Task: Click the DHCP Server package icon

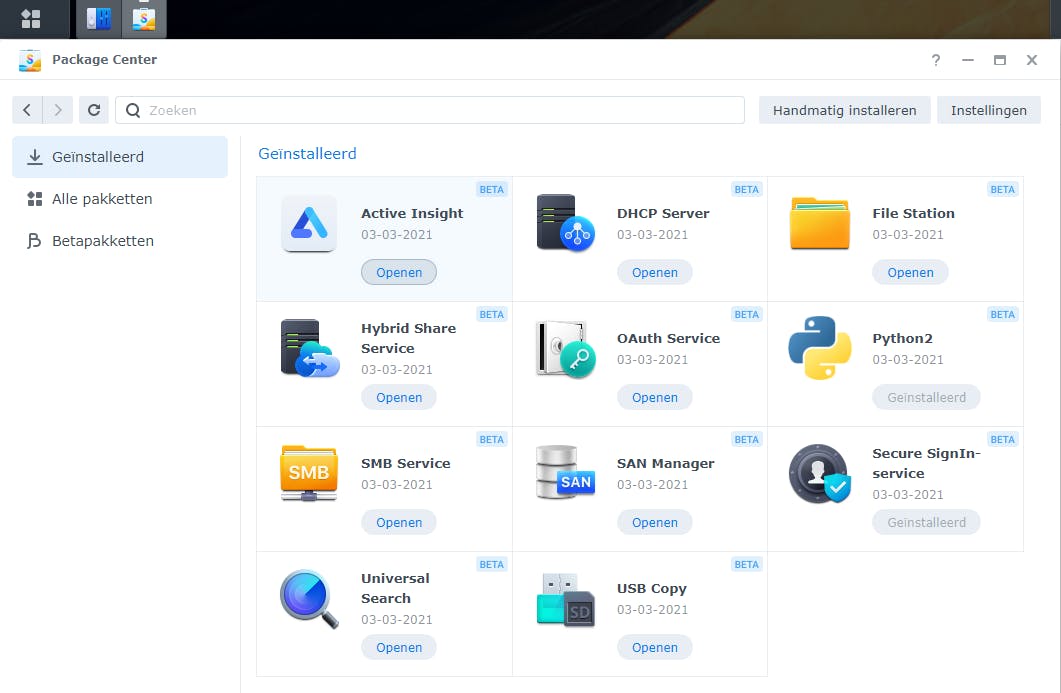Action: tap(566, 223)
